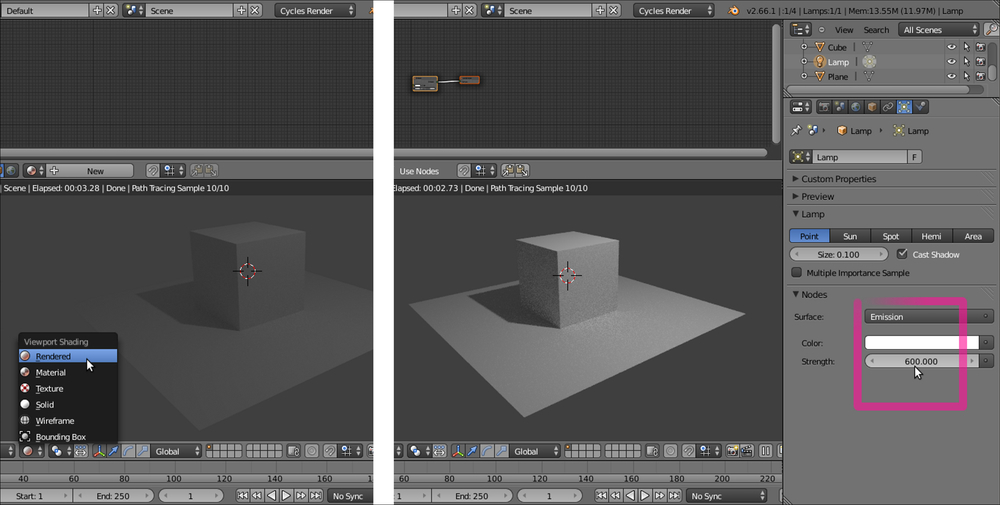
Task: Click the outliner search magnifier icon
Action: point(990,30)
